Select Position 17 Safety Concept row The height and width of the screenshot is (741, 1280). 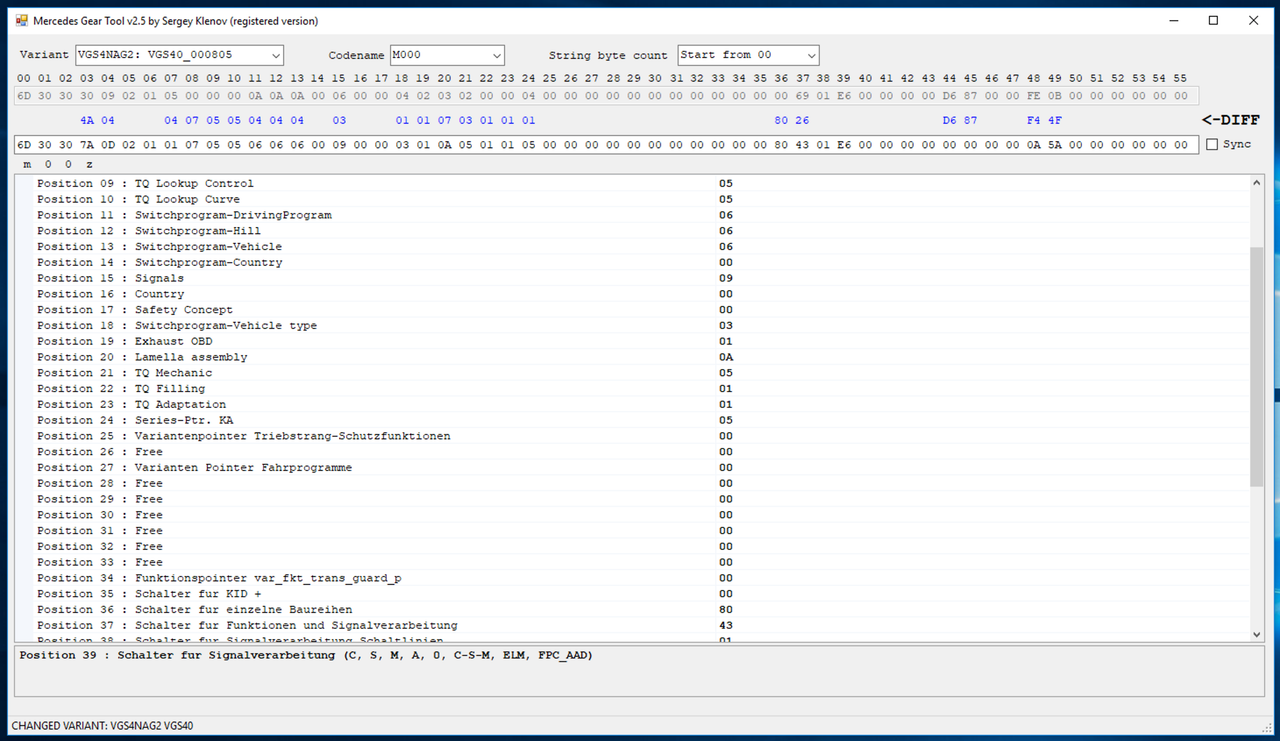pos(632,310)
